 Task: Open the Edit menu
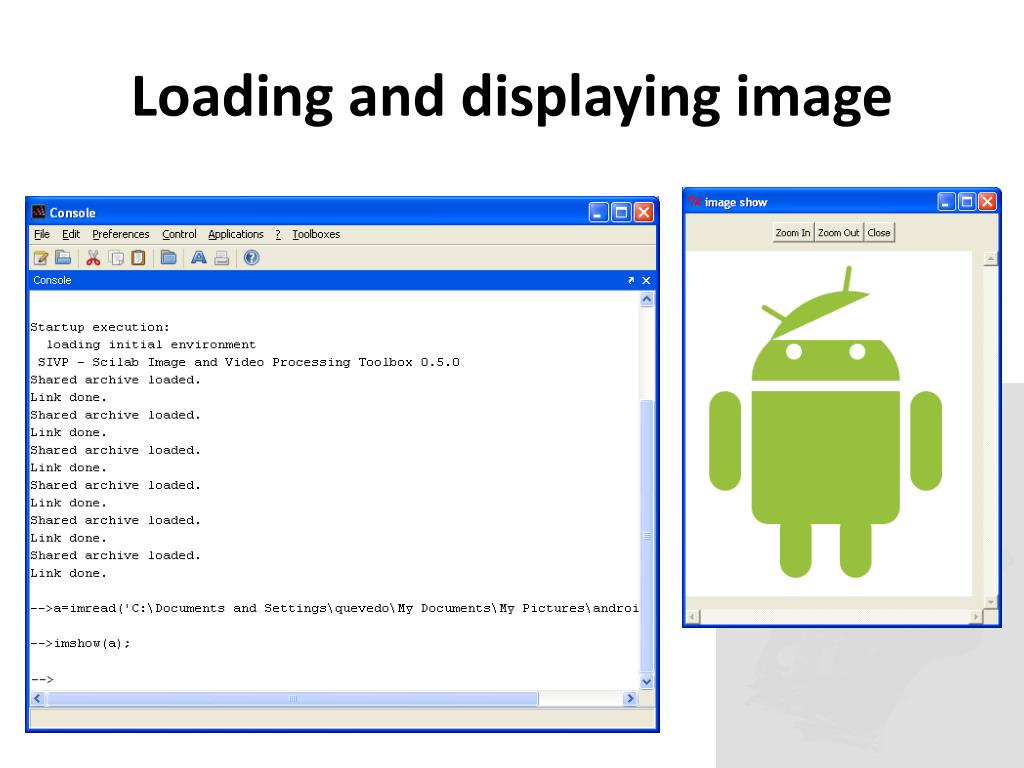coord(71,234)
